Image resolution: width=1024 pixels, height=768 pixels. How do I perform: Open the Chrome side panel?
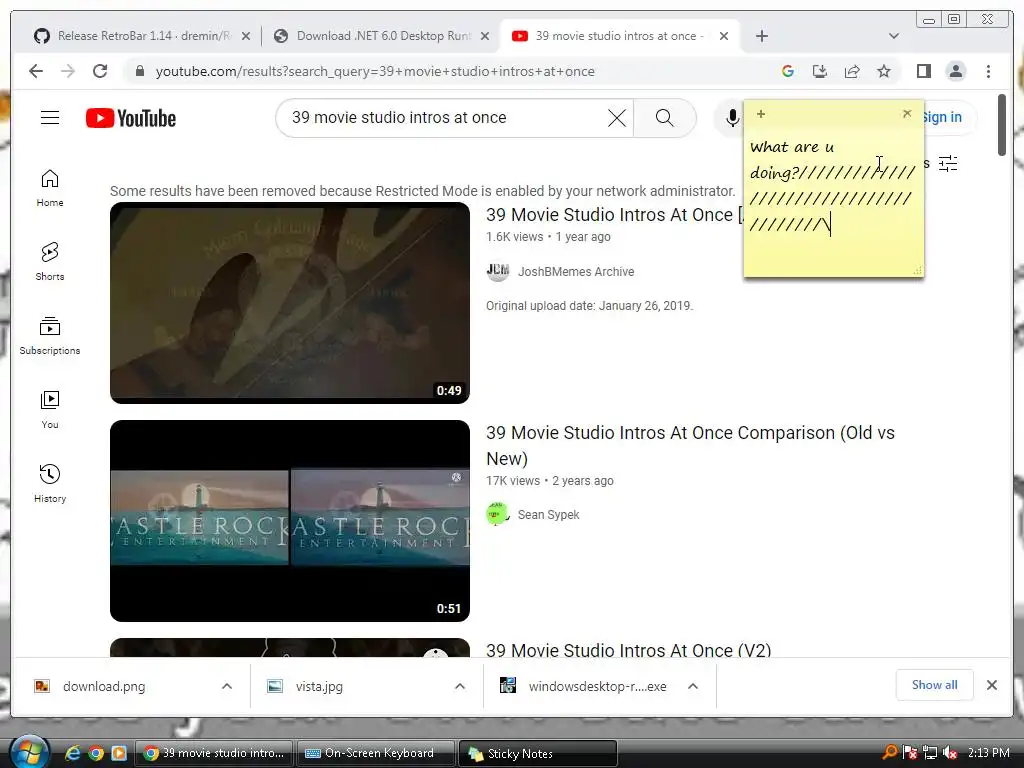(x=923, y=71)
